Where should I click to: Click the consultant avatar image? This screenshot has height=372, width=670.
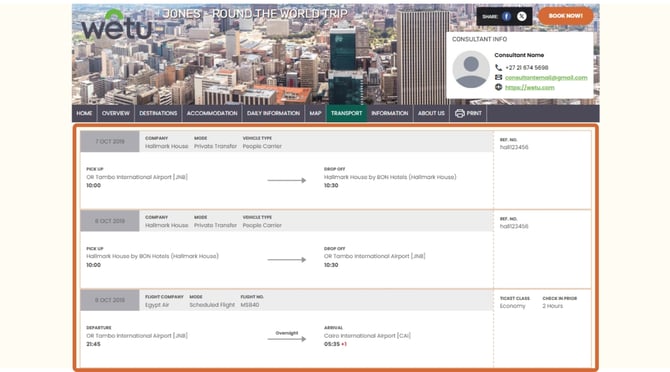[471, 70]
